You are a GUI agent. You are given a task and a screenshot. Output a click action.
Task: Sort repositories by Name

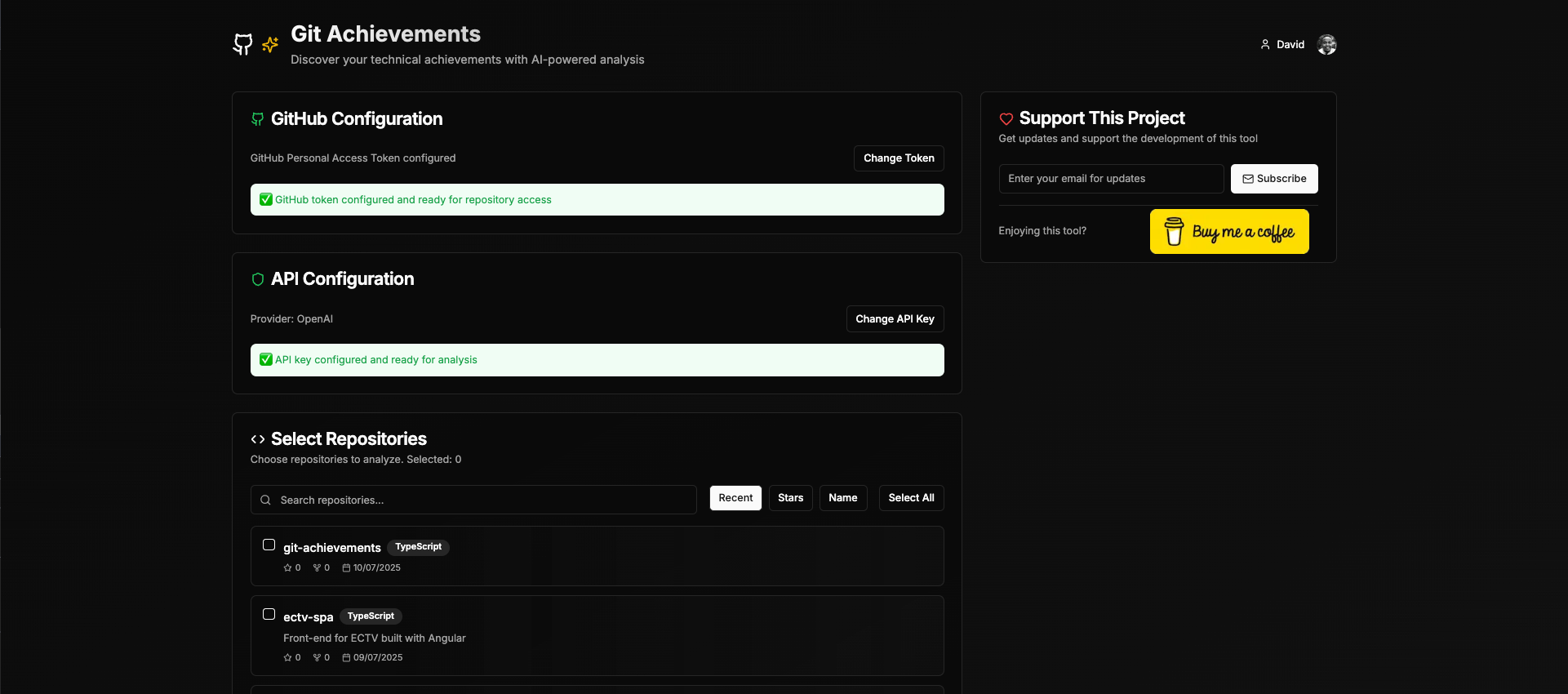pyautogui.click(x=843, y=498)
